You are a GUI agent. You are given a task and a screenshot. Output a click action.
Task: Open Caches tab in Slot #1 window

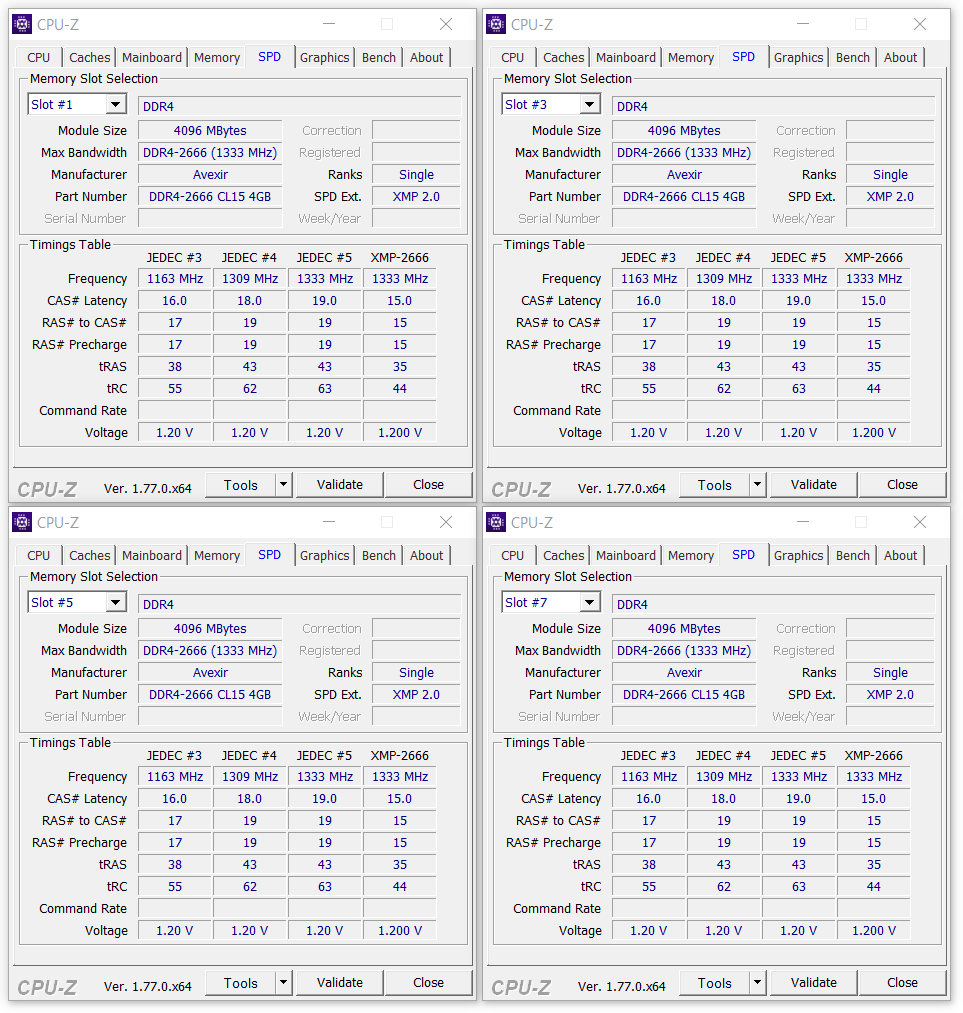89,57
